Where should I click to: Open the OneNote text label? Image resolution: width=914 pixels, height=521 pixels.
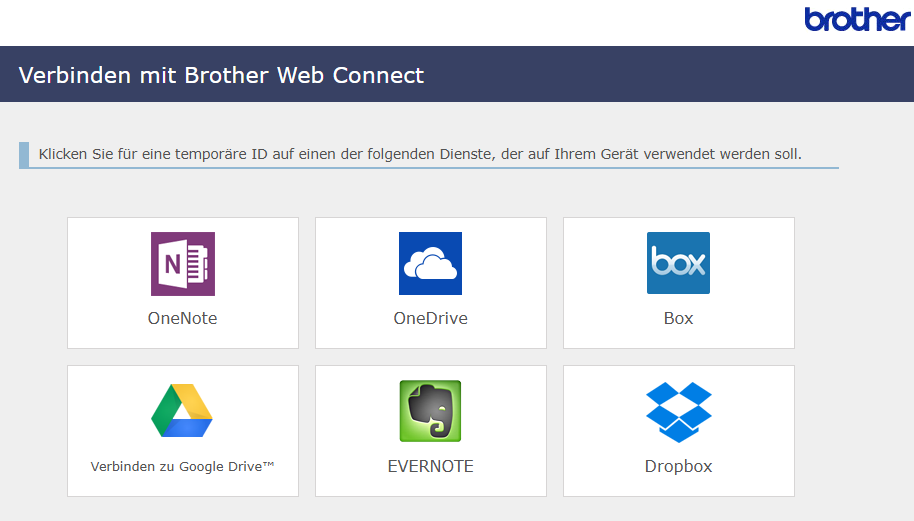(x=182, y=318)
